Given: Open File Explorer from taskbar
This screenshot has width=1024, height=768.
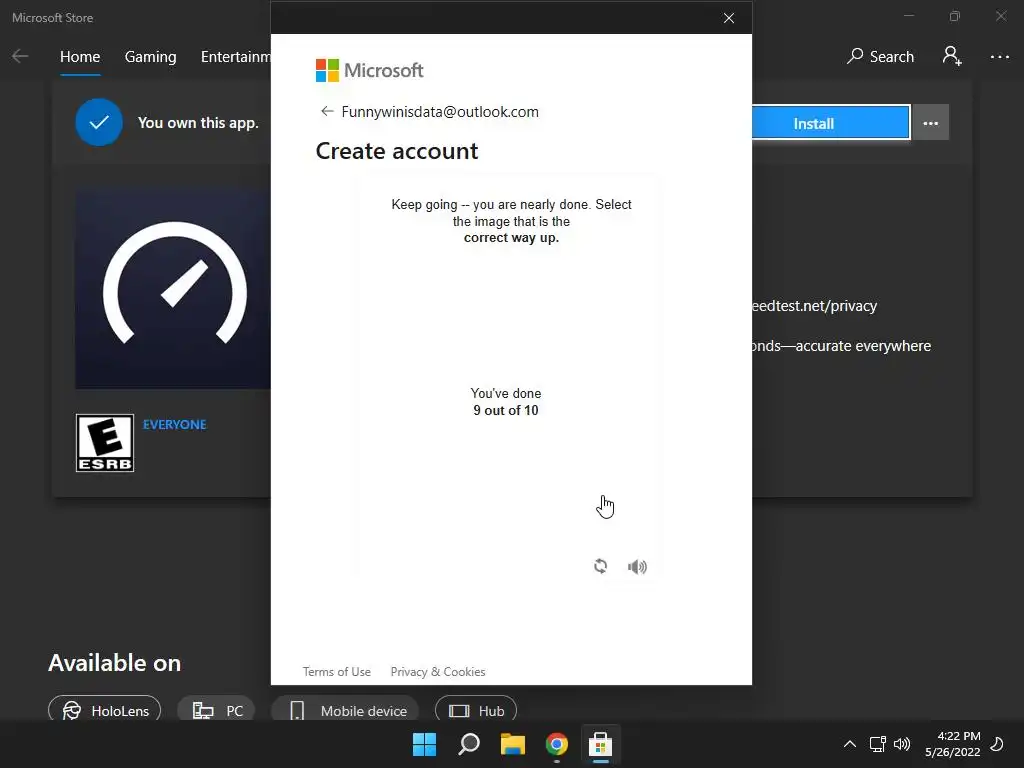Looking at the screenshot, I should [x=513, y=744].
